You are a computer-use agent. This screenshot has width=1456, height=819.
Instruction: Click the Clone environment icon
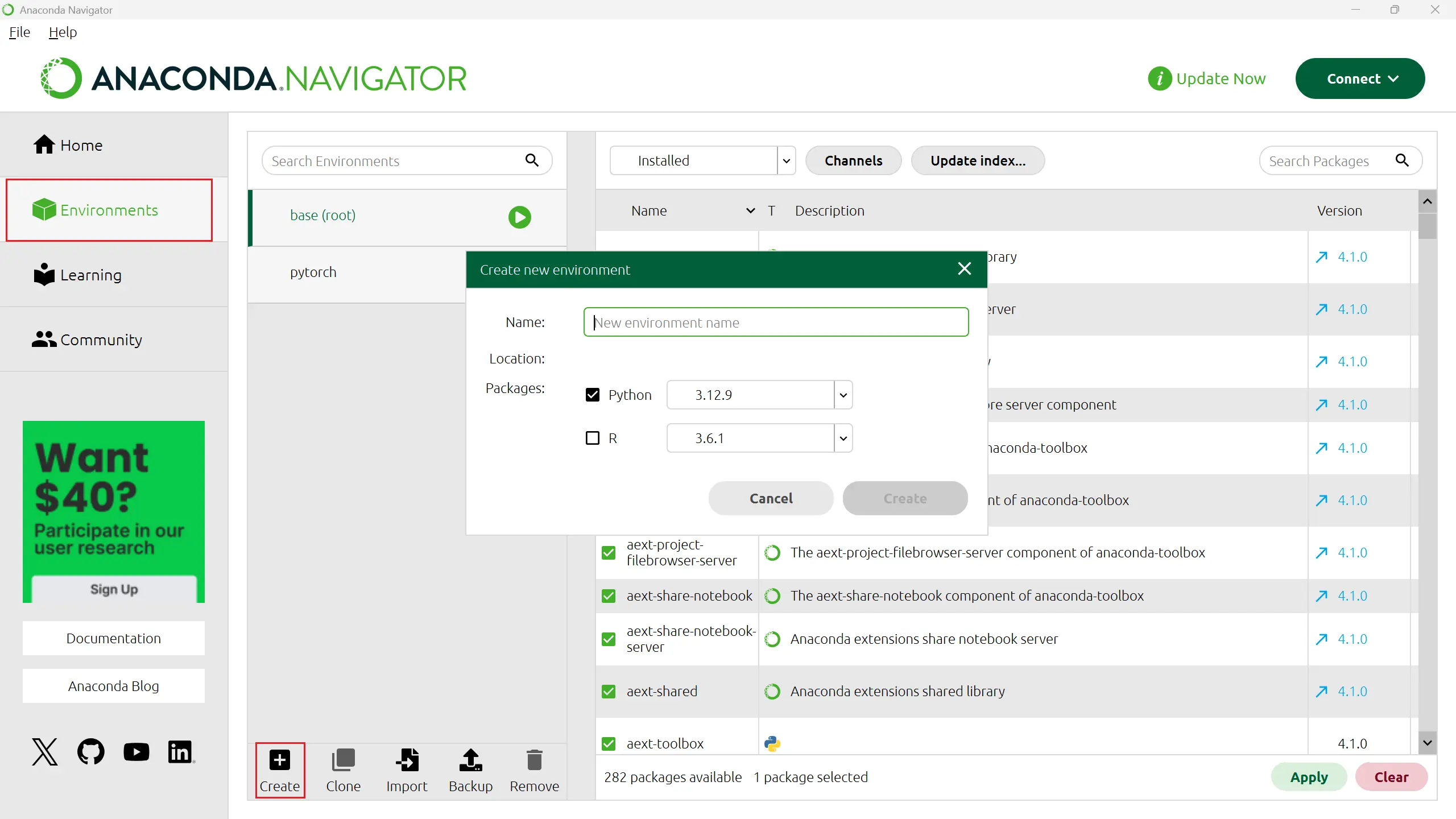pyautogui.click(x=343, y=760)
